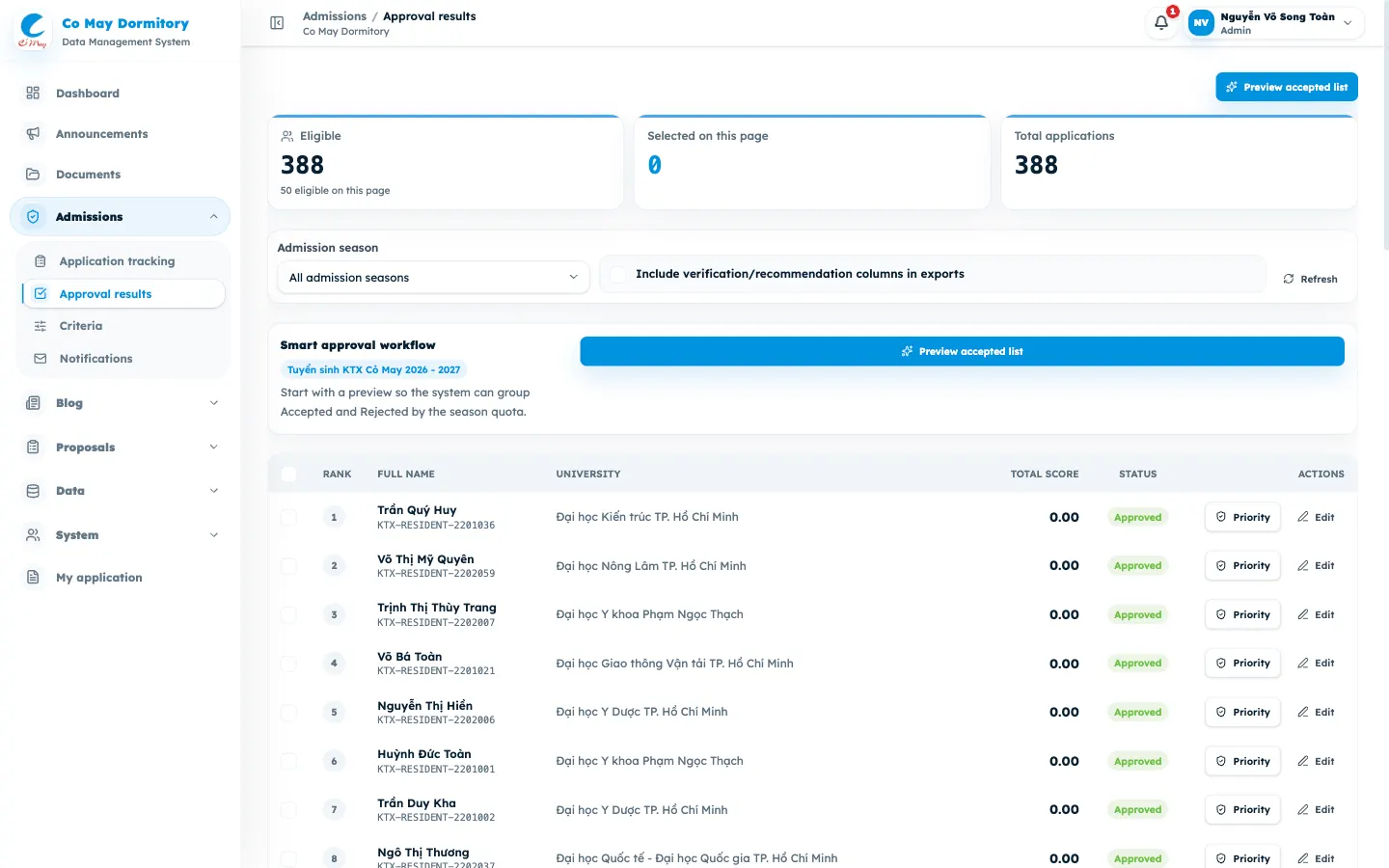The height and width of the screenshot is (868, 1389).
Task: Click the FULL NAME column header
Action: point(406,474)
